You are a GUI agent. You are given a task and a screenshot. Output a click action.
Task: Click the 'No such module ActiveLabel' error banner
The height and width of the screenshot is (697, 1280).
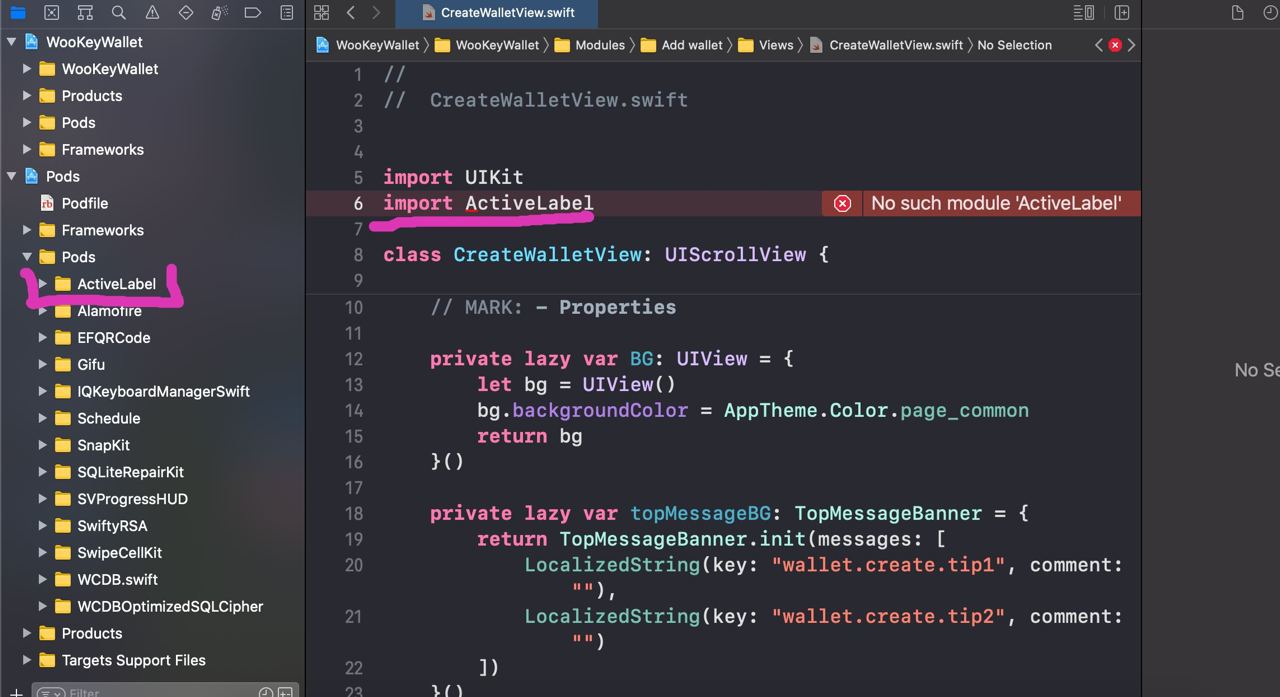coord(981,203)
